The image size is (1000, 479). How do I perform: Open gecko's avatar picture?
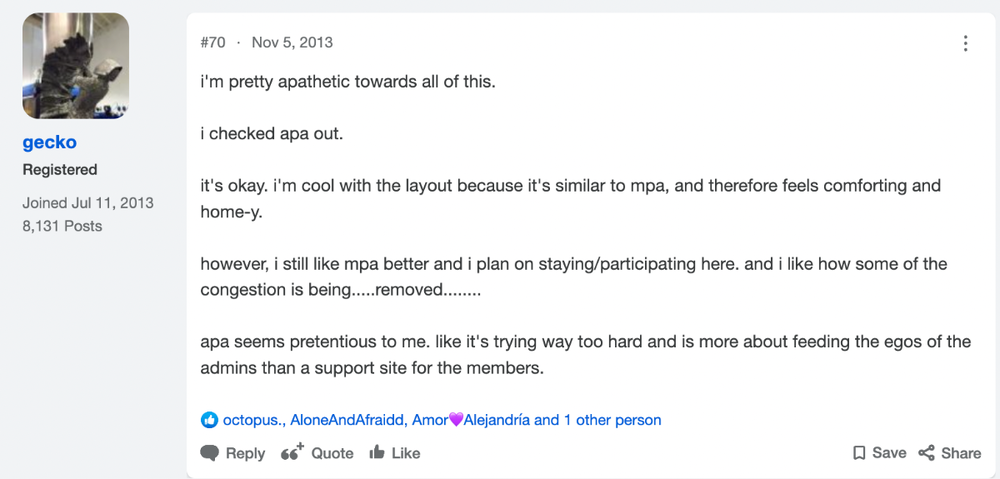(76, 66)
